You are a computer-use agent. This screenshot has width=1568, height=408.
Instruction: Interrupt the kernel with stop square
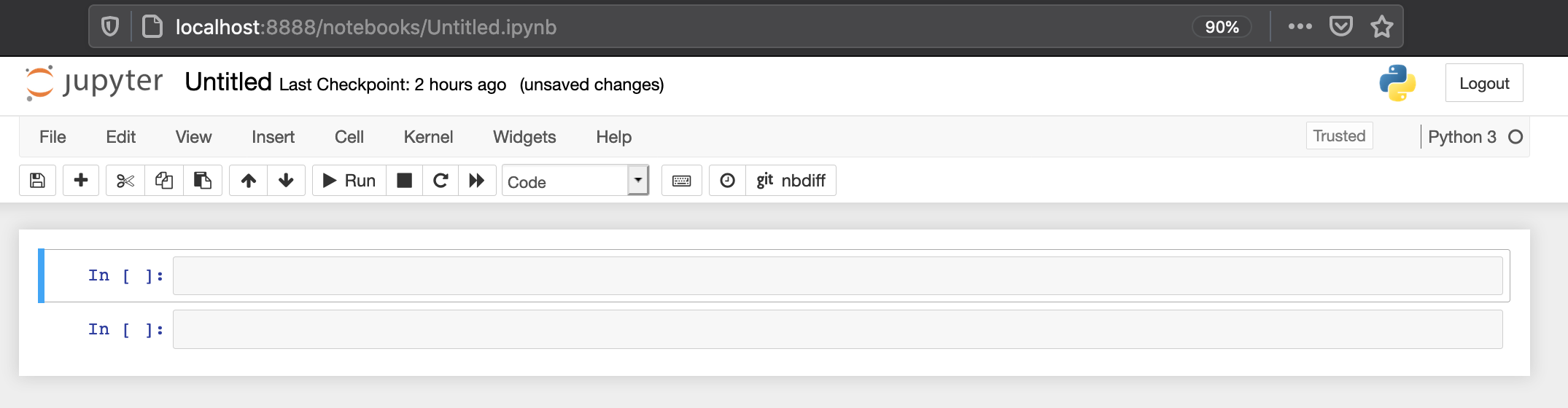pyautogui.click(x=405, y=181)
